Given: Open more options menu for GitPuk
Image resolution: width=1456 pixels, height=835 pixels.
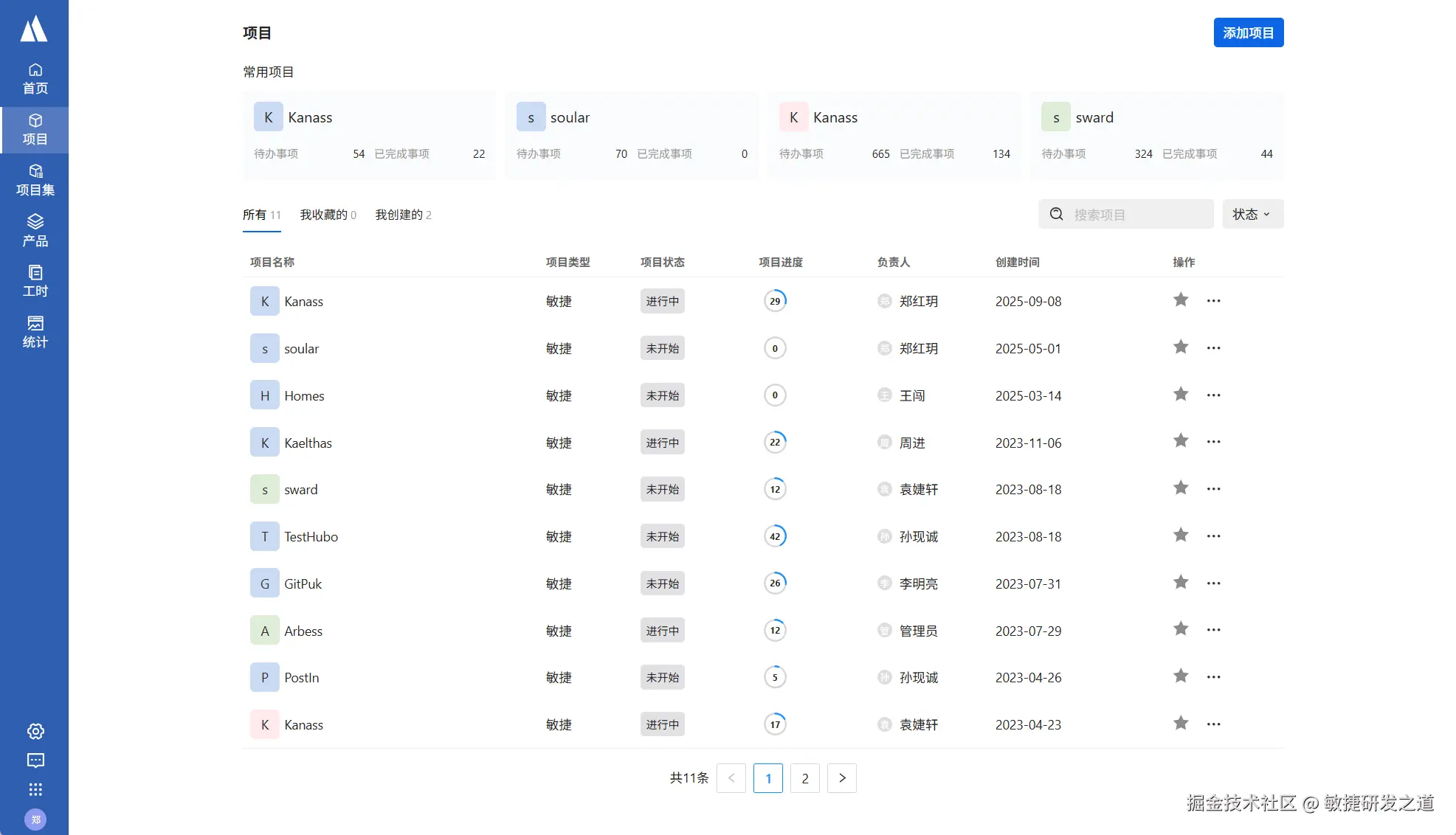Looking at the screenshot, I should tap(1213, 583).
